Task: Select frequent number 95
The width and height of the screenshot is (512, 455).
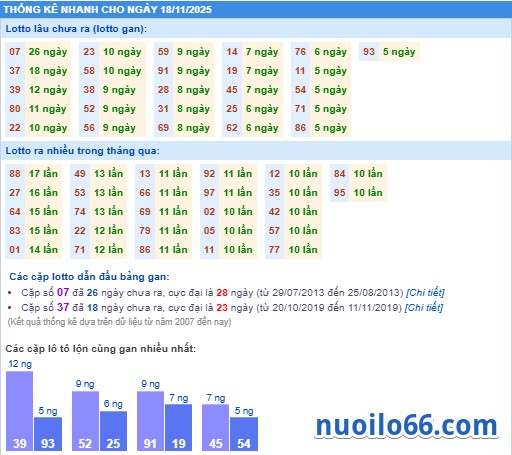Action: pos(339,192)
